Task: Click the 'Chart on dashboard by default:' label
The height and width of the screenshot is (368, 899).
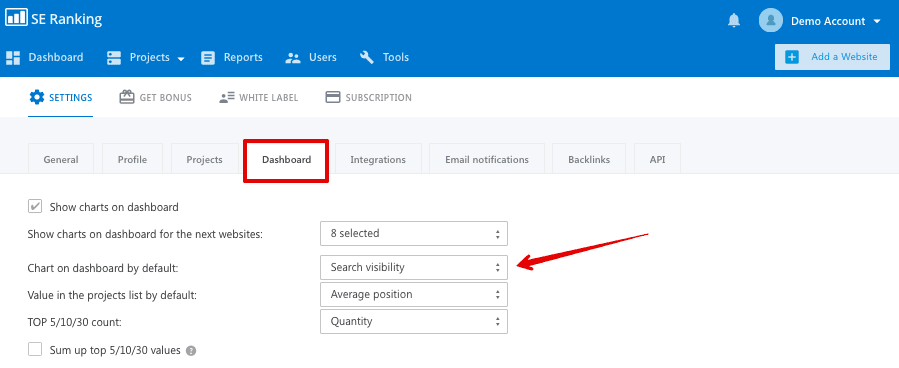Action: pyautogui.click(x=103, y=268)
